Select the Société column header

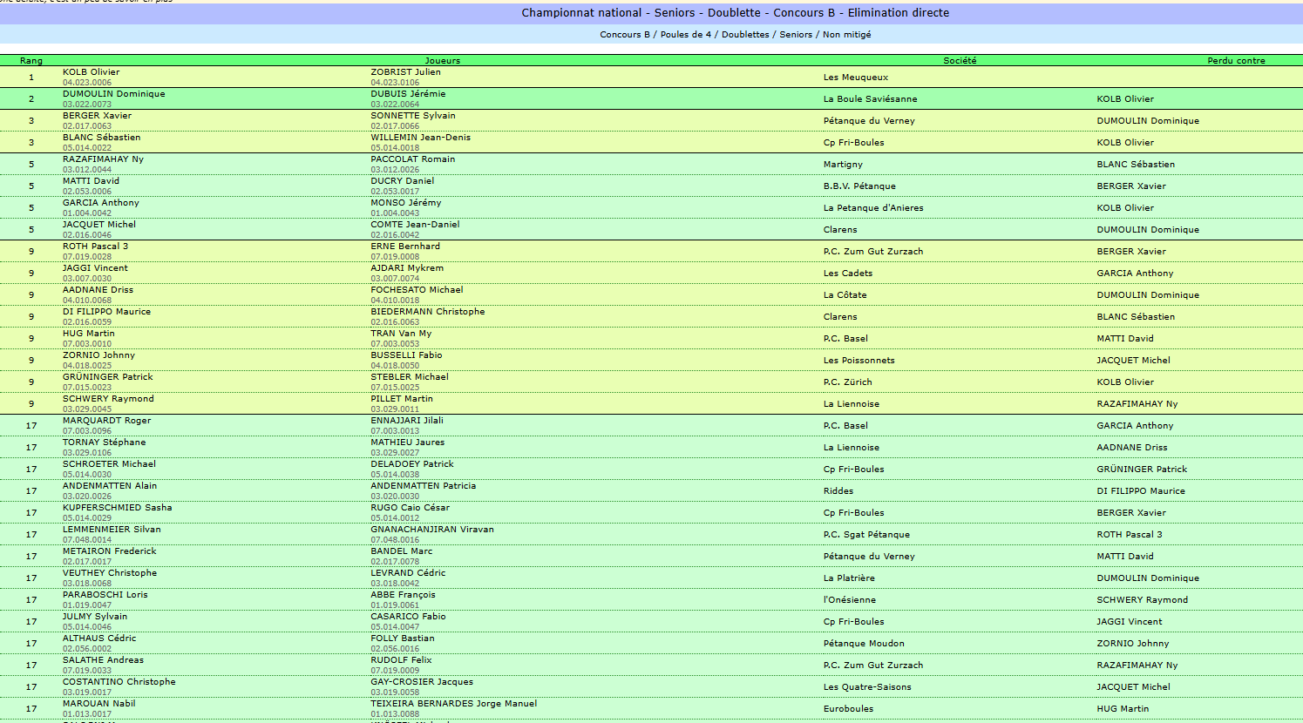(x=960, y=61)
